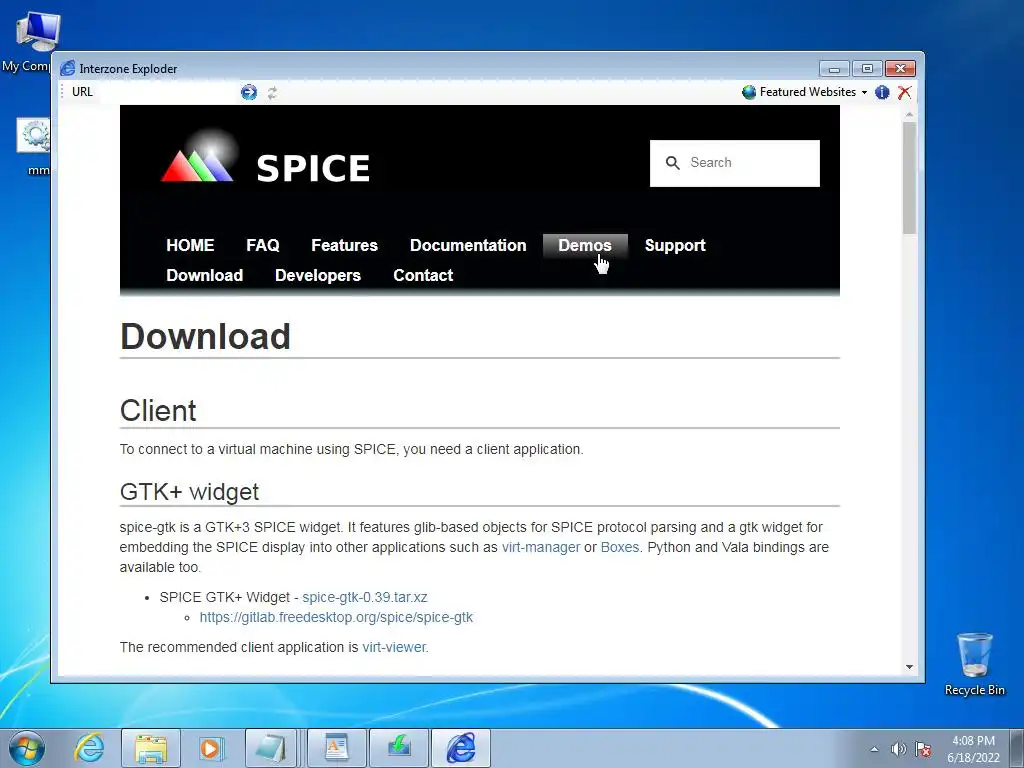Open the Contact menu item
This screenshot has width=1024, height=768.
coord(423,276)
